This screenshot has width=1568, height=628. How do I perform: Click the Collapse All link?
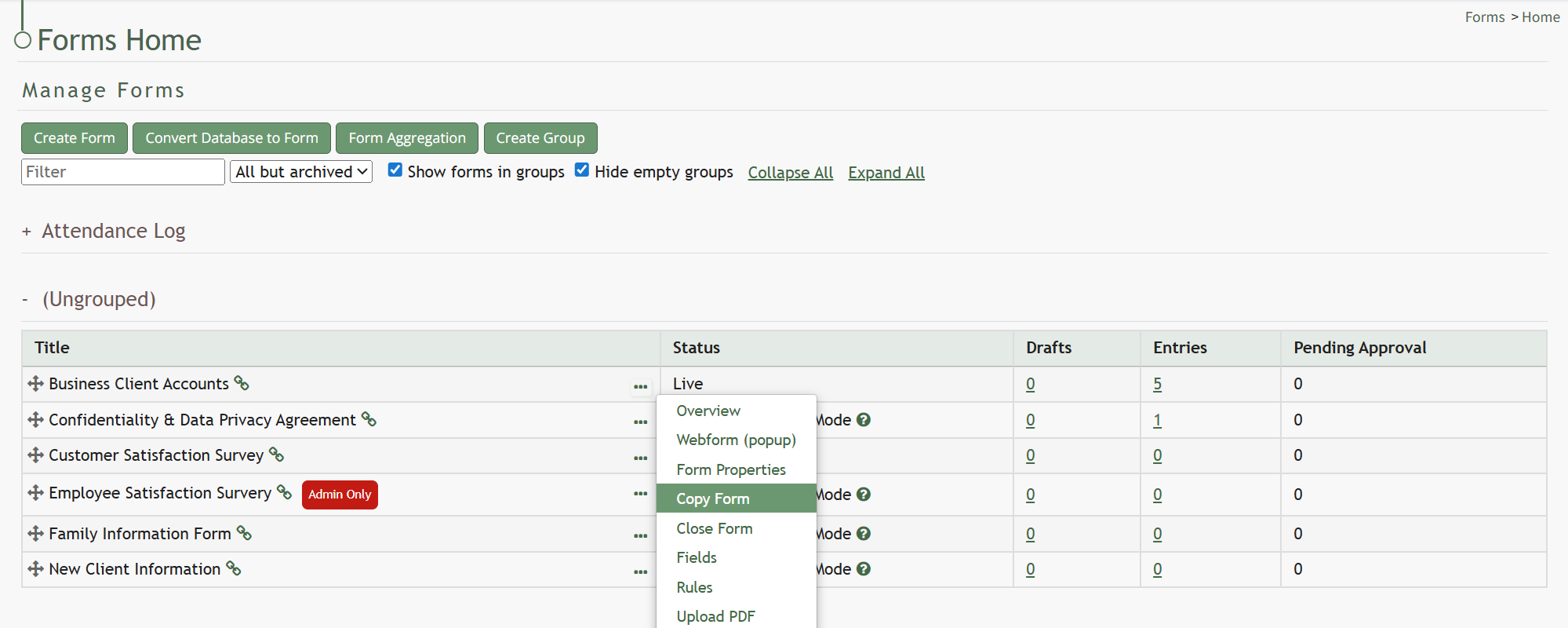point(791,173)
